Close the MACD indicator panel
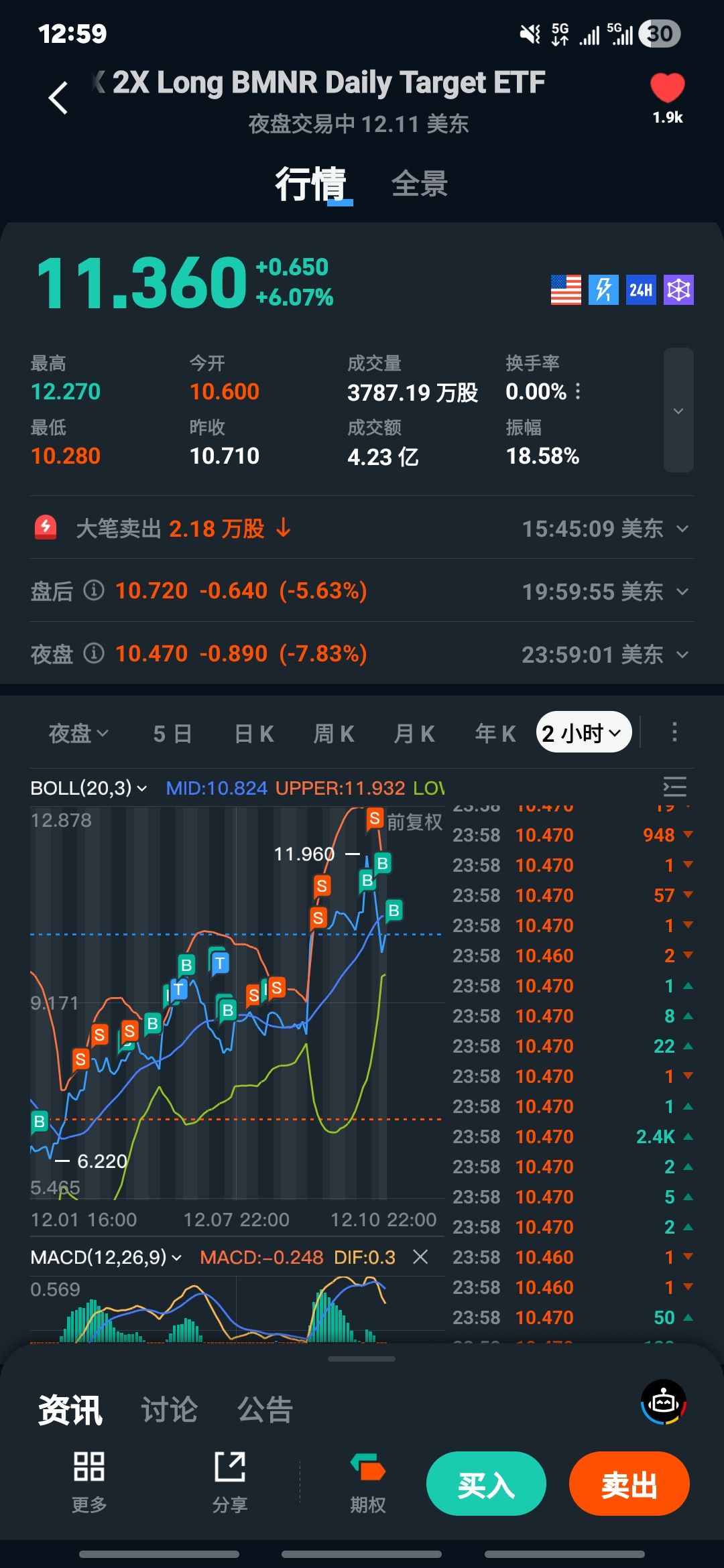This screenshot has height=1568, width=724. [x=420, y=1257]
